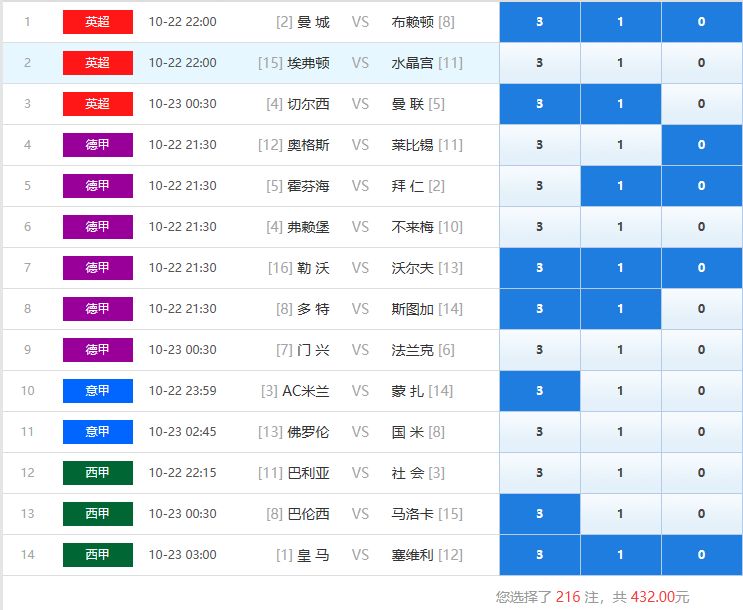Screen dimensions: 743x610
Task: Deselect result 3 for 皇马 vs 塞维利
Action: coord(540,555)
